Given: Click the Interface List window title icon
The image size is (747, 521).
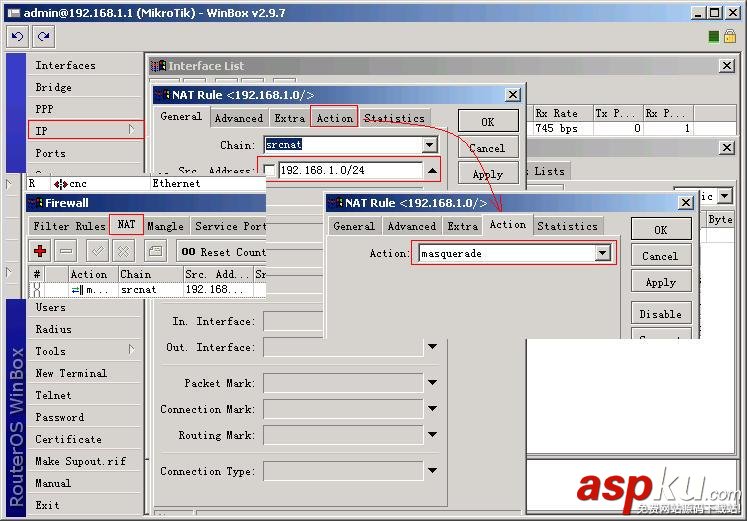Looking at the screenshot, I should tap(159, 66).
